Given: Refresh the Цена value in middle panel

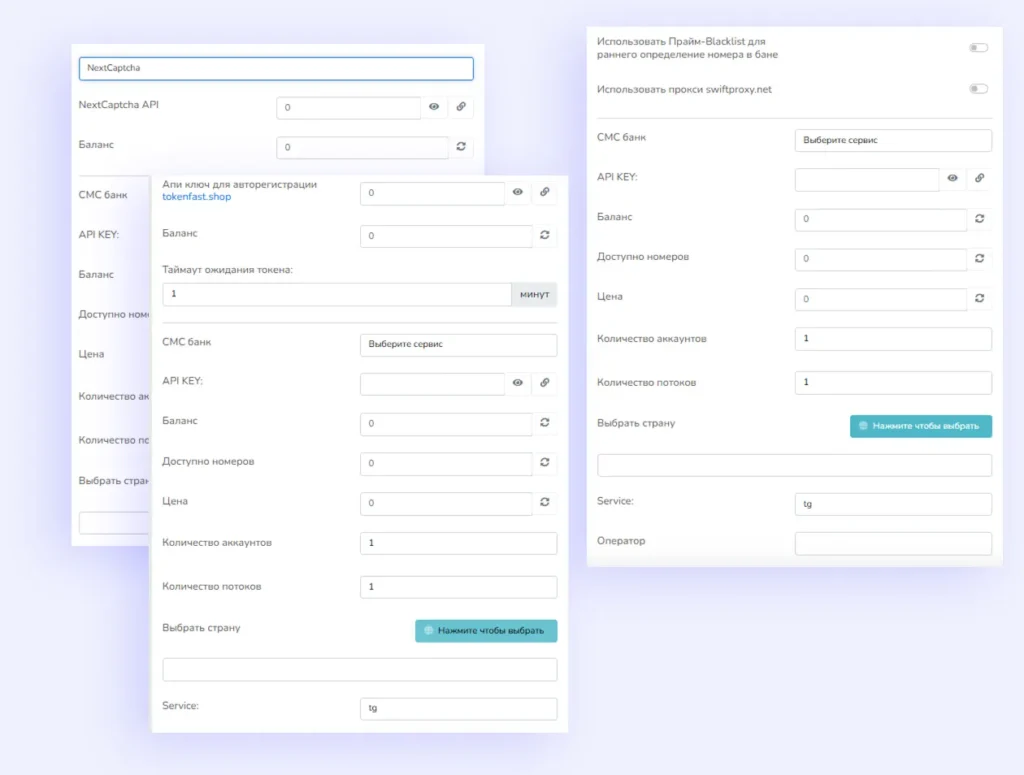Looking at the screenshot, I should pos(545,502).
